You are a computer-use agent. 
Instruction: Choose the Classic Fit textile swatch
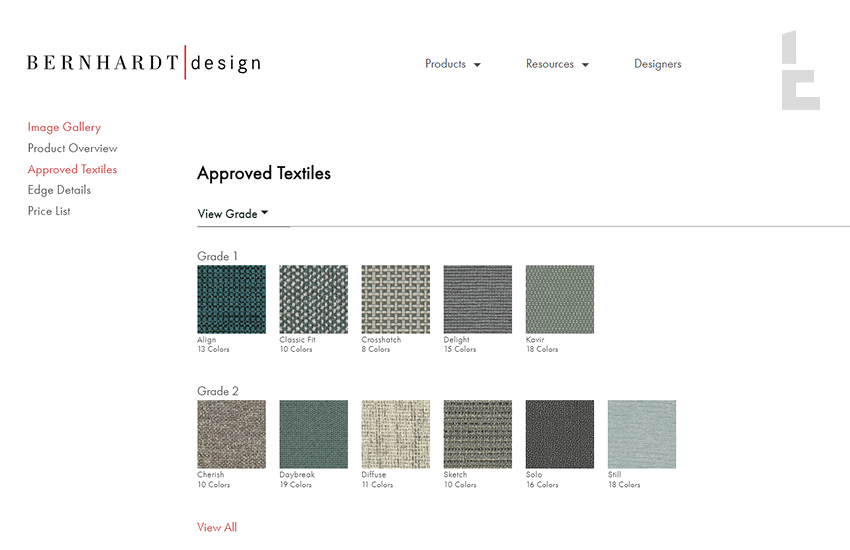point(313,299)
